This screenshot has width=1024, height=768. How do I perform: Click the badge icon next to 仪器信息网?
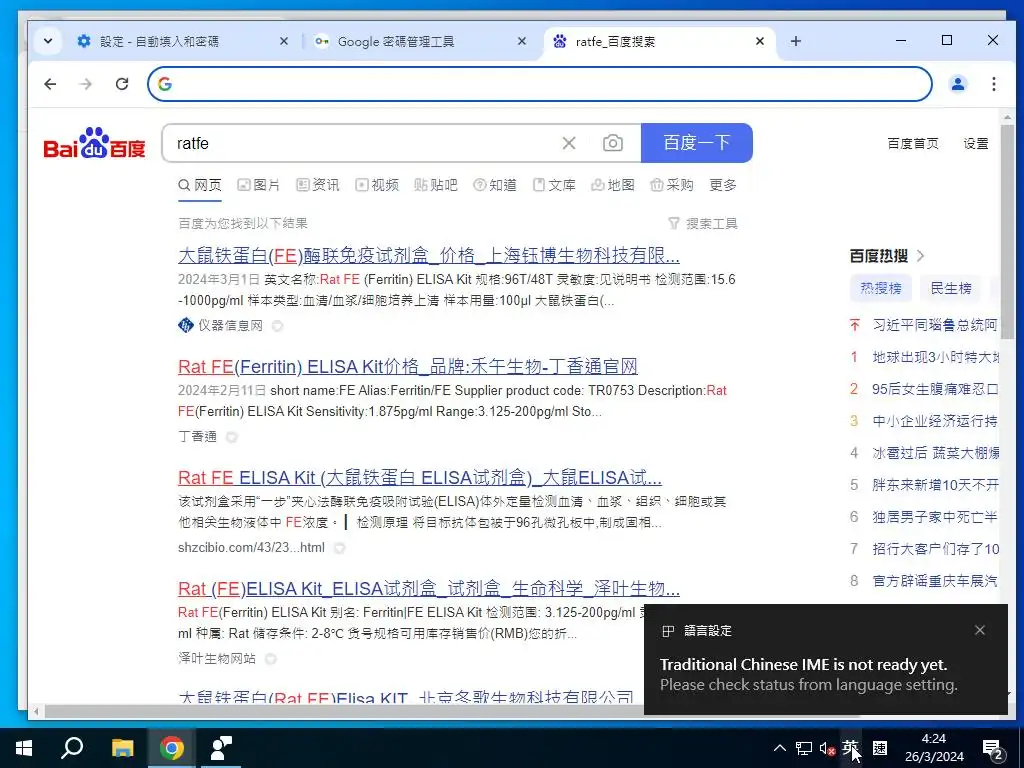(277, 325)
